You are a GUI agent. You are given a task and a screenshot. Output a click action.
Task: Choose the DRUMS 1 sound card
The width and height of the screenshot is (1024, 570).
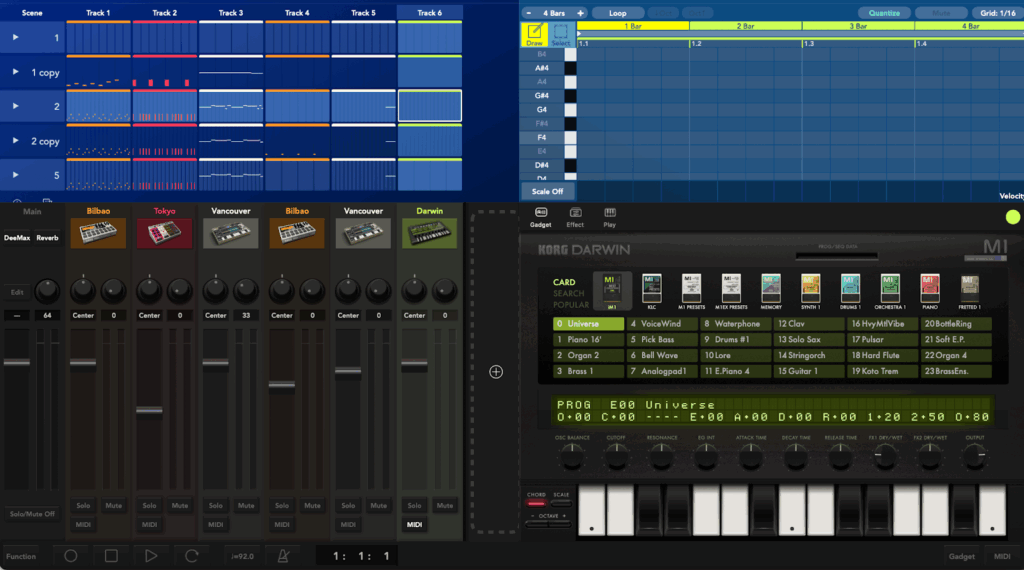[850, 289]
